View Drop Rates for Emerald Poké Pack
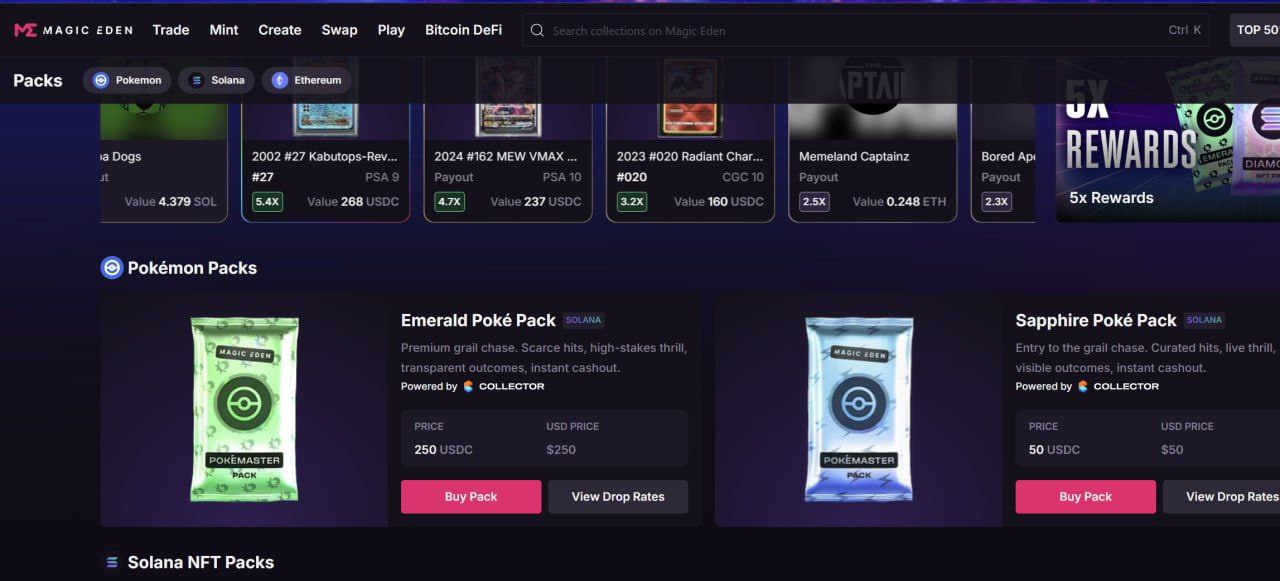This screenshot has width=1280, height=581. (x=618, y=497)
